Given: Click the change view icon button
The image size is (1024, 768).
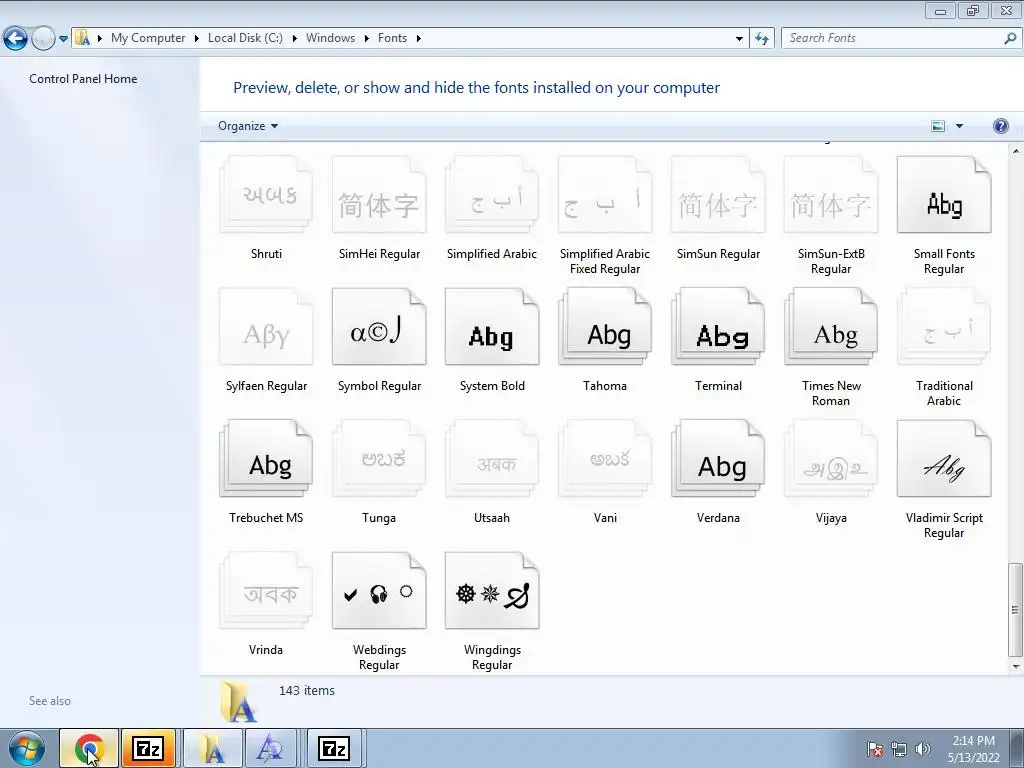Looking at the screenshot, I should (x=938, y=126).
